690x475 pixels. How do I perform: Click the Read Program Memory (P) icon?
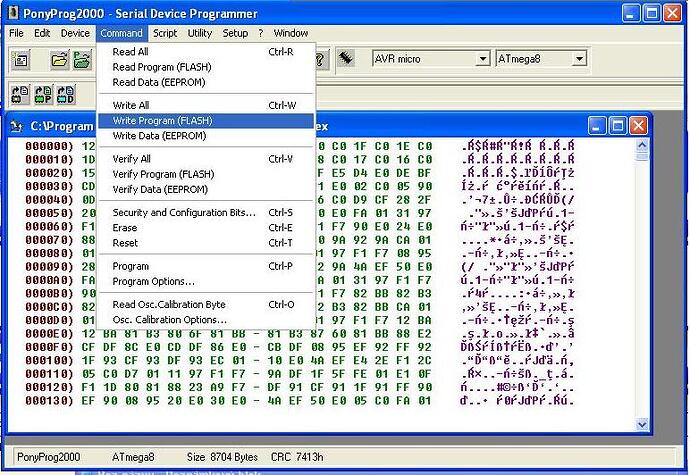point(43,94)
